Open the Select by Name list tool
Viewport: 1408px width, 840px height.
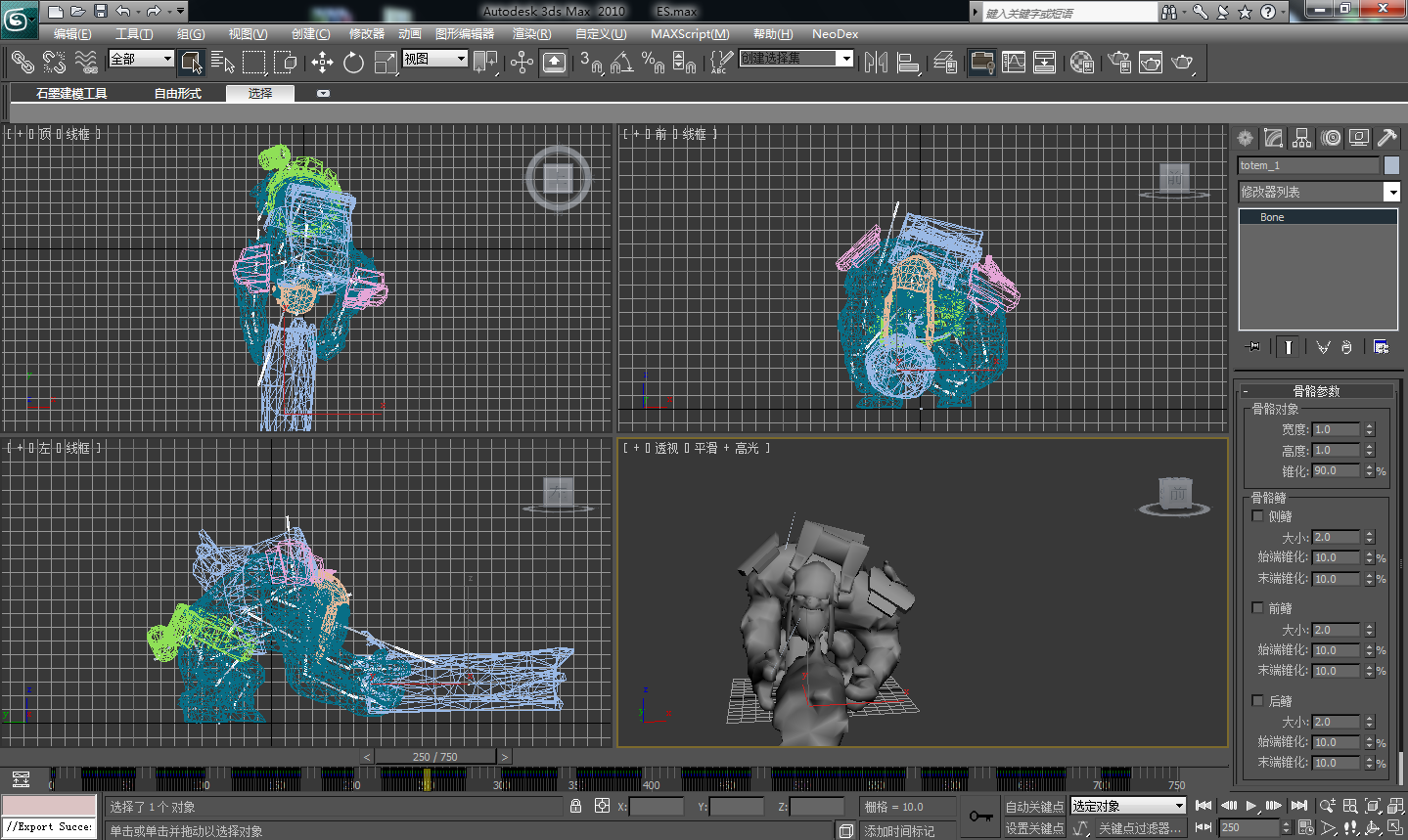223,63
